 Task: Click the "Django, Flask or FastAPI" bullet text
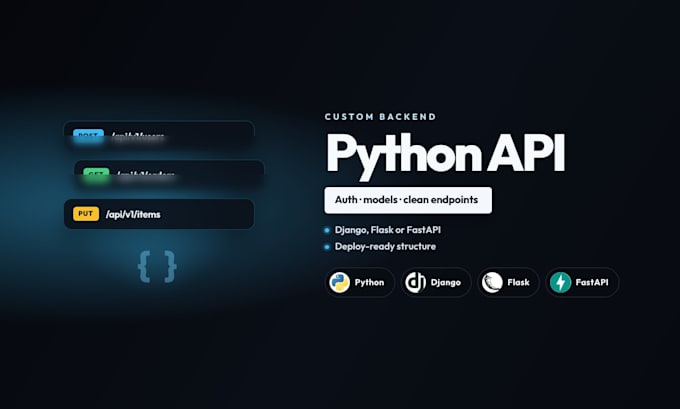[388, 230]
